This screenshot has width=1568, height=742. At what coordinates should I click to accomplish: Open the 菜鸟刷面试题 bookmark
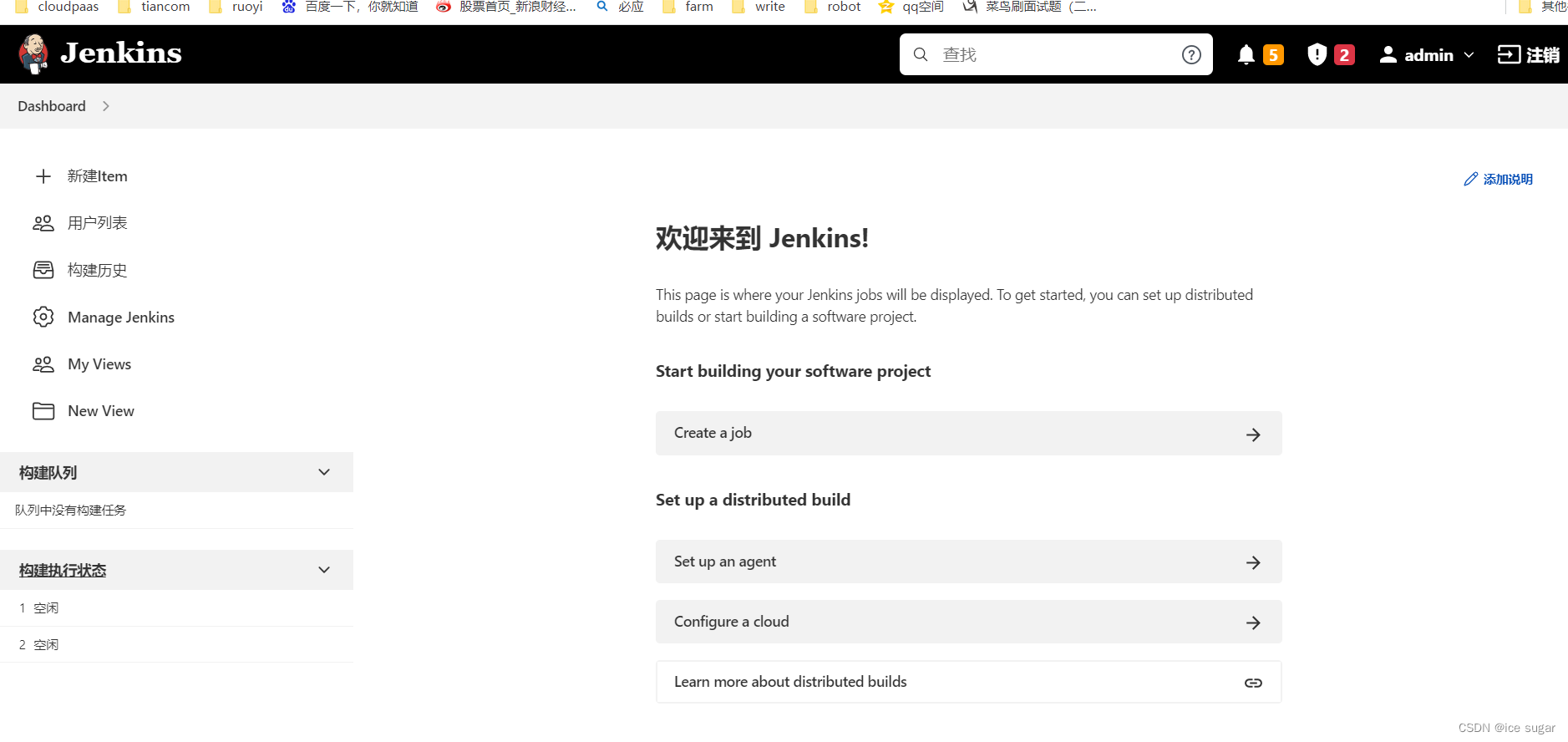coord(1029,7)
